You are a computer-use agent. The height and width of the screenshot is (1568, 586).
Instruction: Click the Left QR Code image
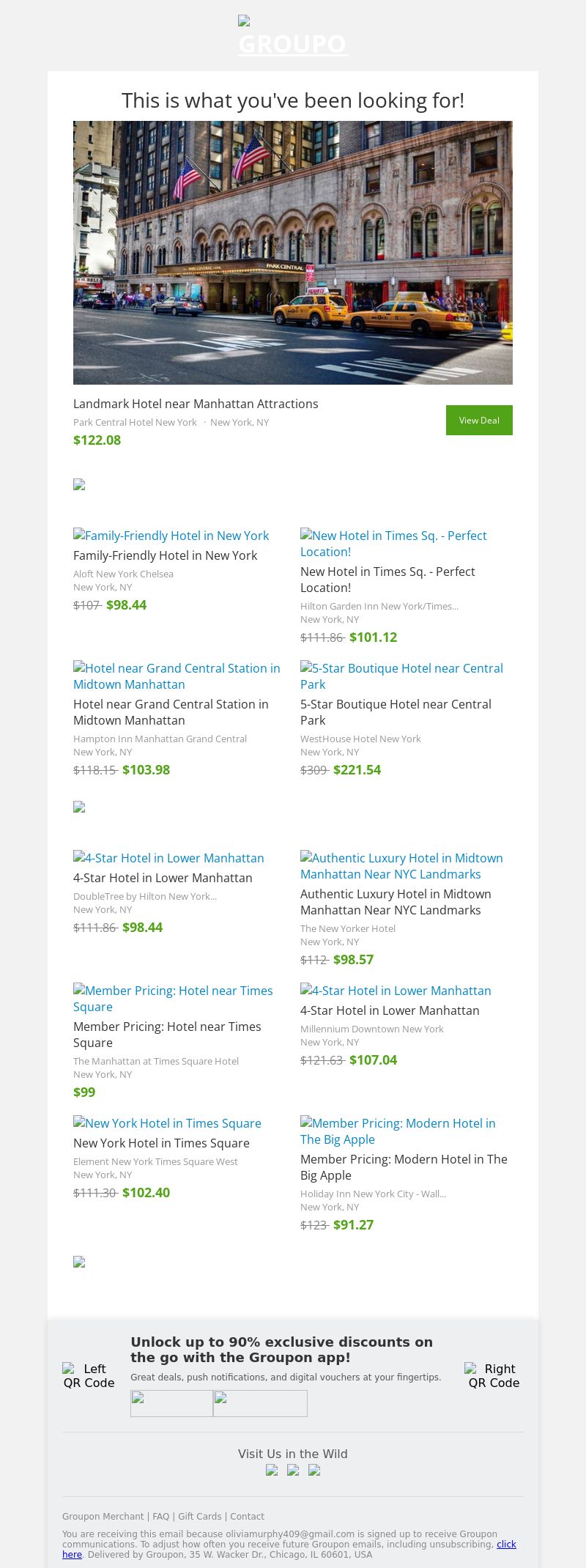click(89, 1375)
